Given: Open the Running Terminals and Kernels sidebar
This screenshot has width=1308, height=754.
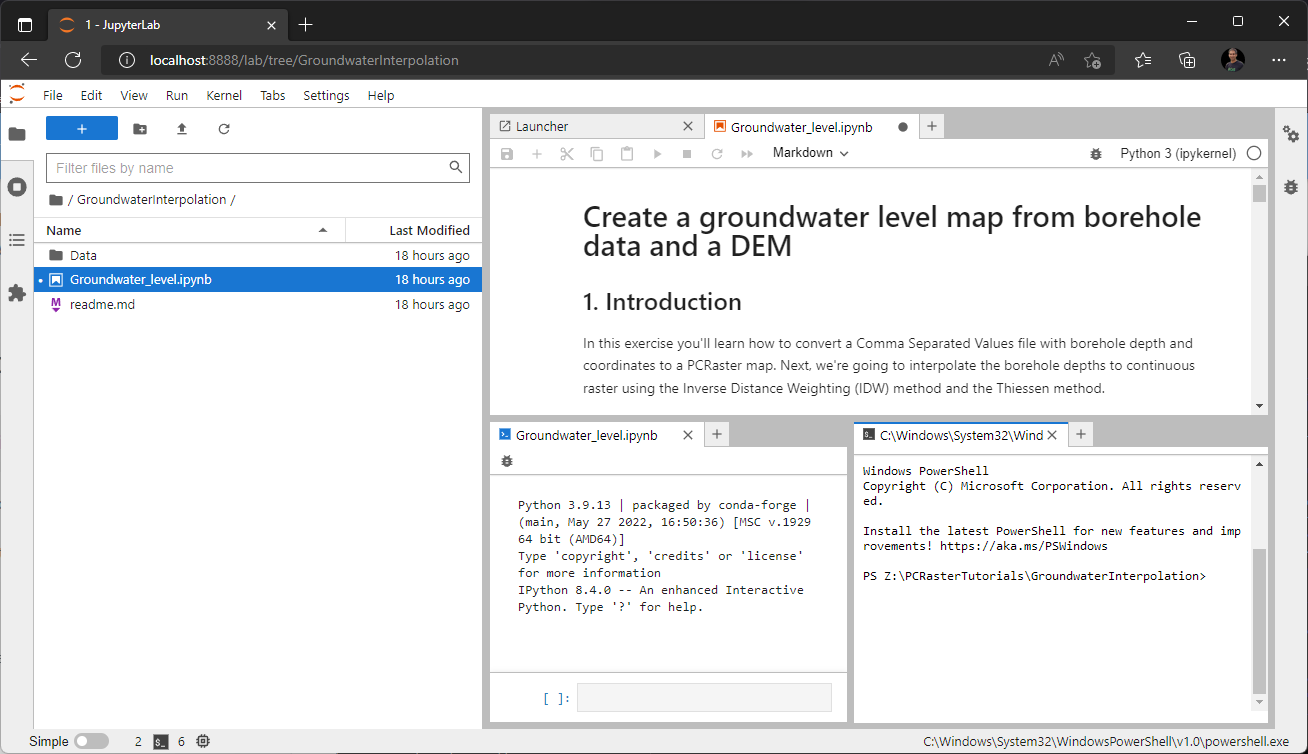Looking at the screenshot, I should point(16,186).
